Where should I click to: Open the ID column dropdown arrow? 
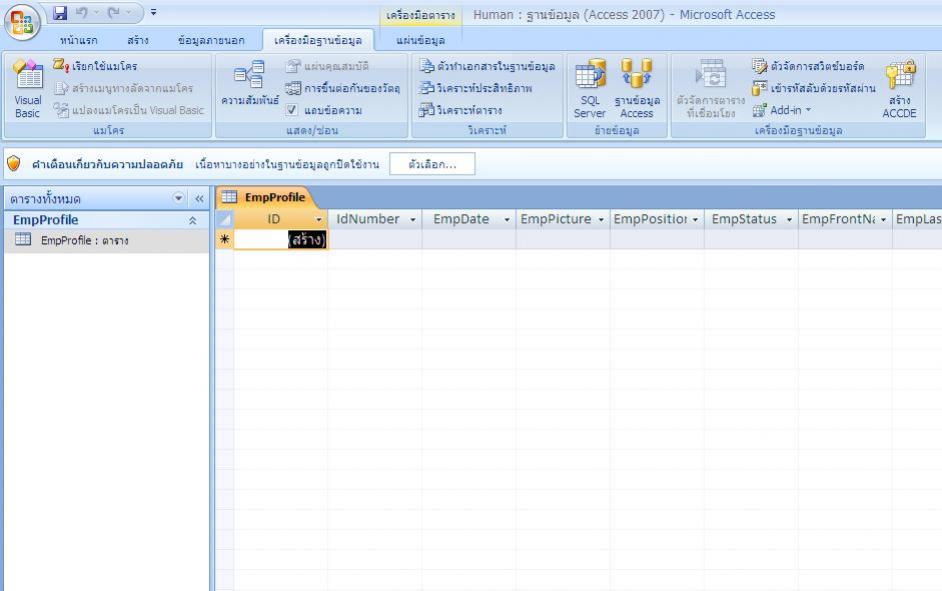coord(319,220)
